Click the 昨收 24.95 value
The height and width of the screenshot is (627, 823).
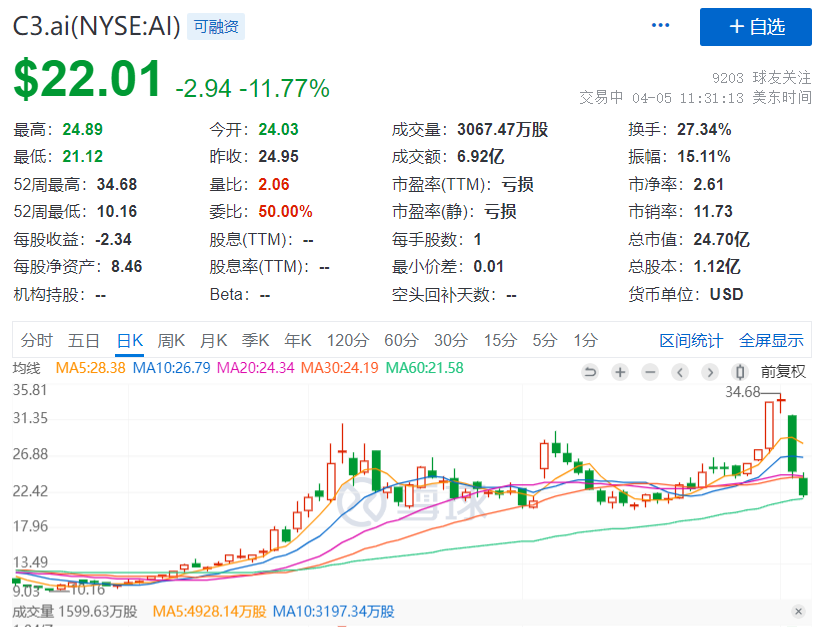pyautogui.click(x=278, y=156)
